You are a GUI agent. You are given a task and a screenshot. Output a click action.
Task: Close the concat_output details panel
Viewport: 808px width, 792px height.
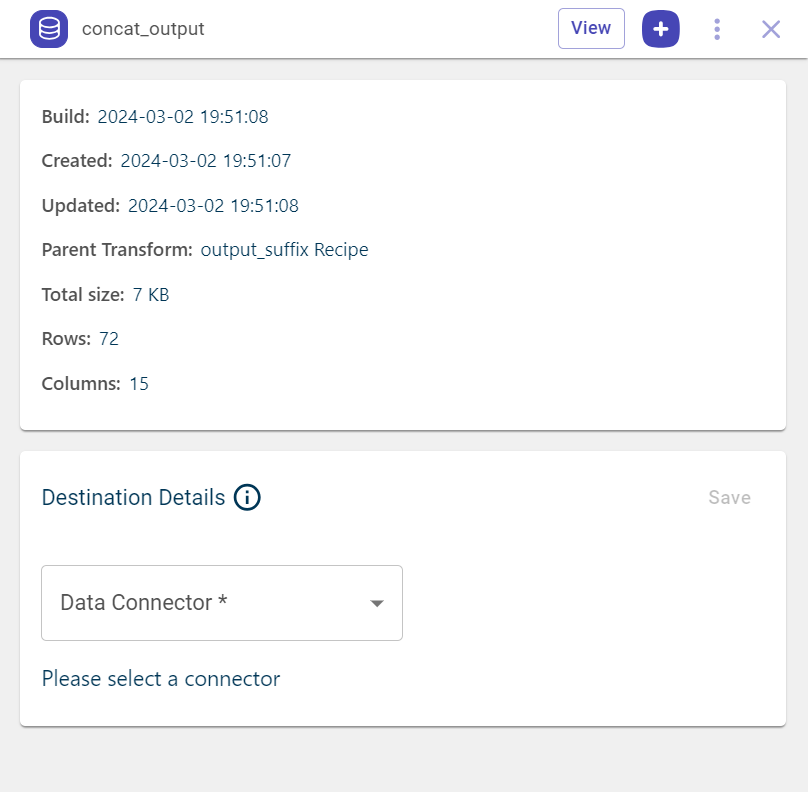point(771,29)
